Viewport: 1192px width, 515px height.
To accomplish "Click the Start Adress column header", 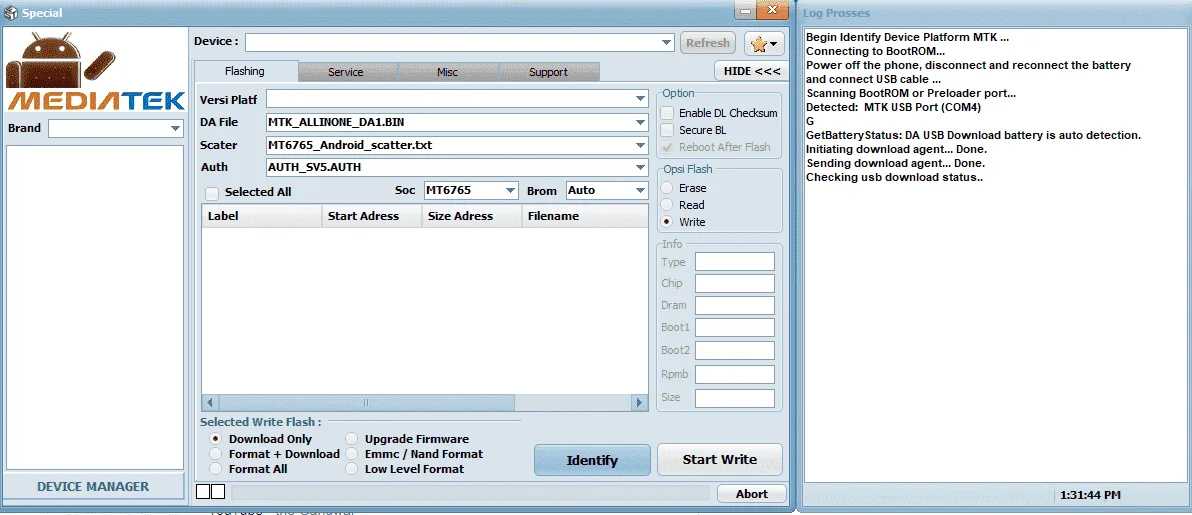I will point(372,216).
